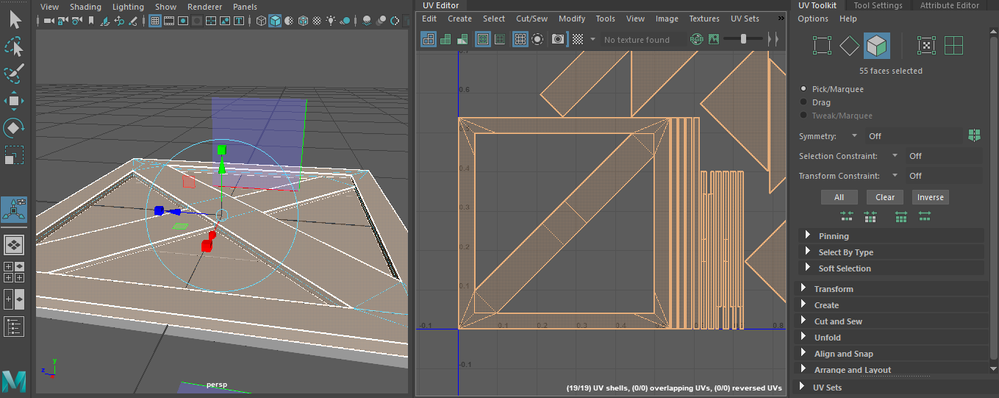Toggle smooth shade all mode
Viewport: 999px width, 398px height.
pos(275,21)
